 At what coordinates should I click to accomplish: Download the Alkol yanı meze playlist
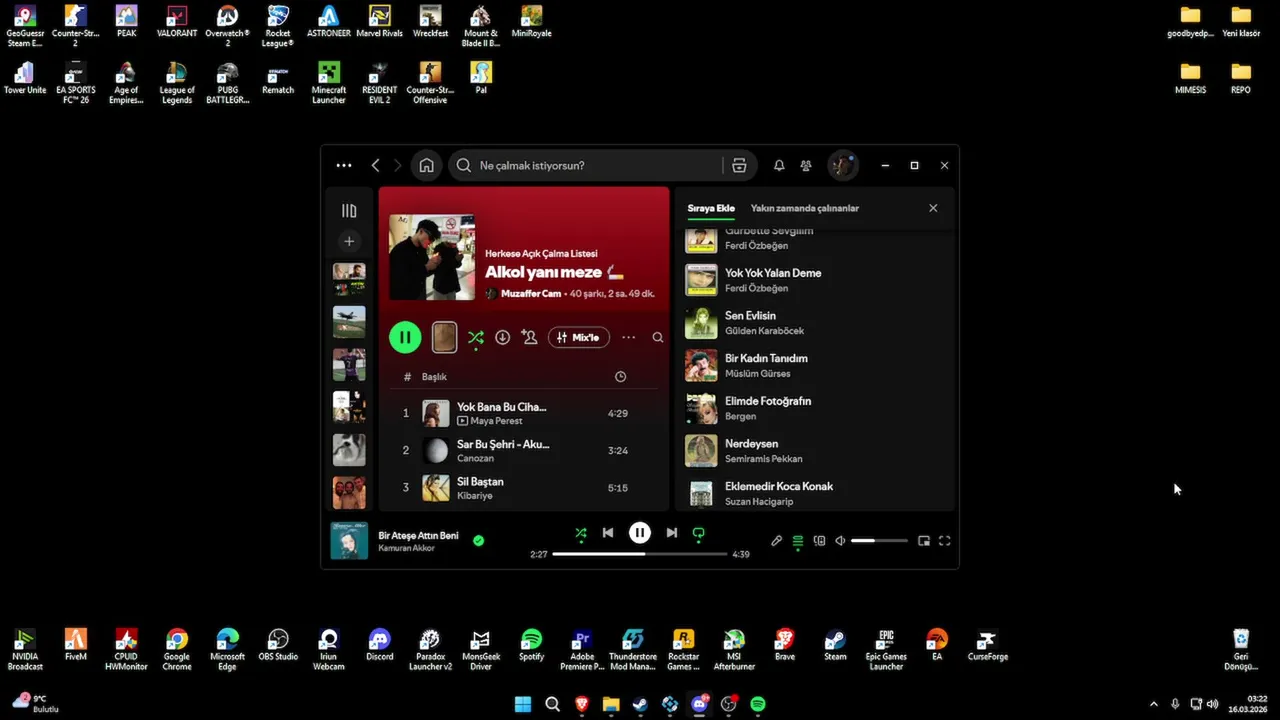tap(502, 337)
